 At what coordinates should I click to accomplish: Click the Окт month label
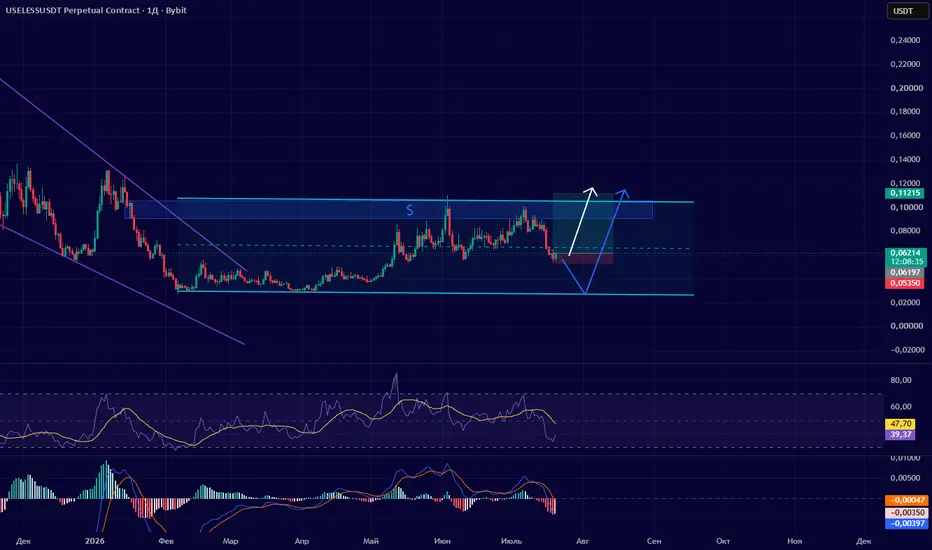(x=723, y=541)
